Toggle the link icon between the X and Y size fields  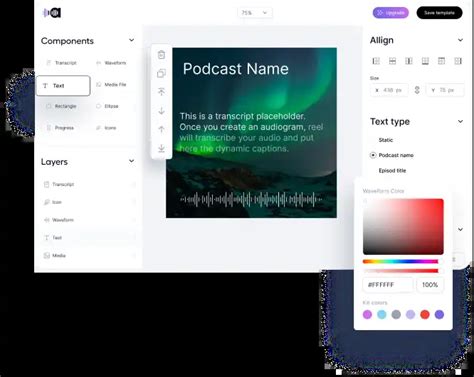(417, 90)
